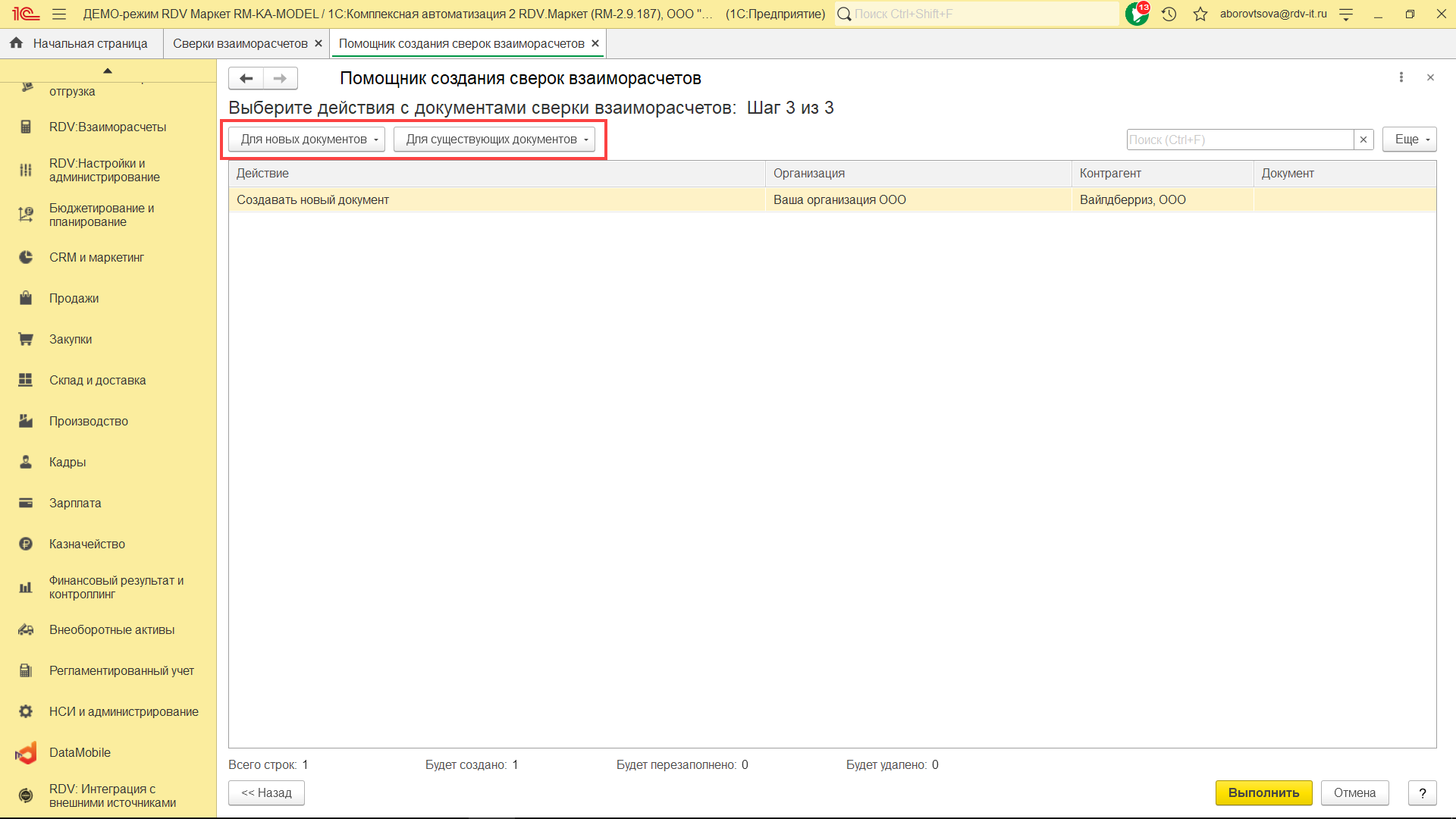The image size is (1456, 819).
Task: Click the Поиск (Ctrl+F) input field
Action: (1239, 140)
